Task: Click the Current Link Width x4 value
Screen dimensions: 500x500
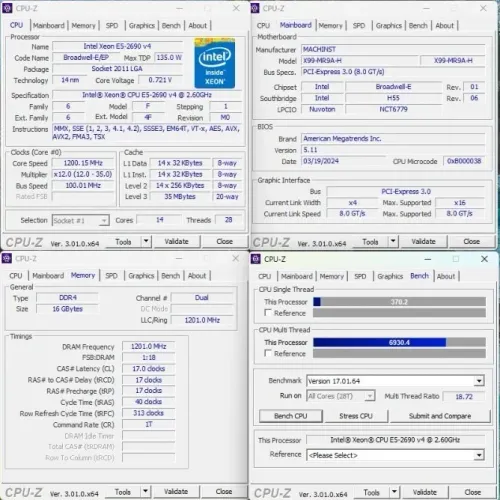Action: coord(352,203)
